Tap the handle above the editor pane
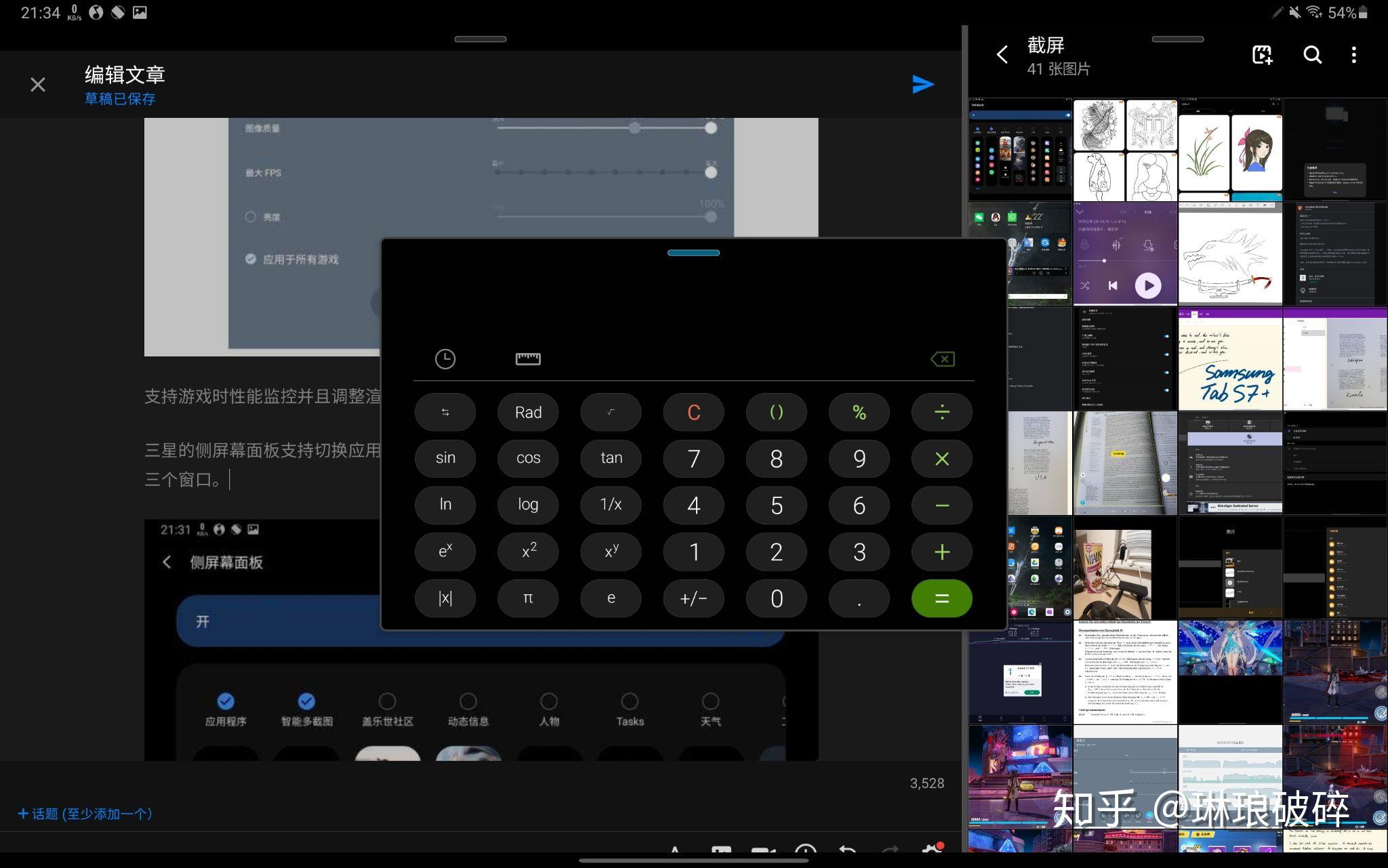 (480, 39)
